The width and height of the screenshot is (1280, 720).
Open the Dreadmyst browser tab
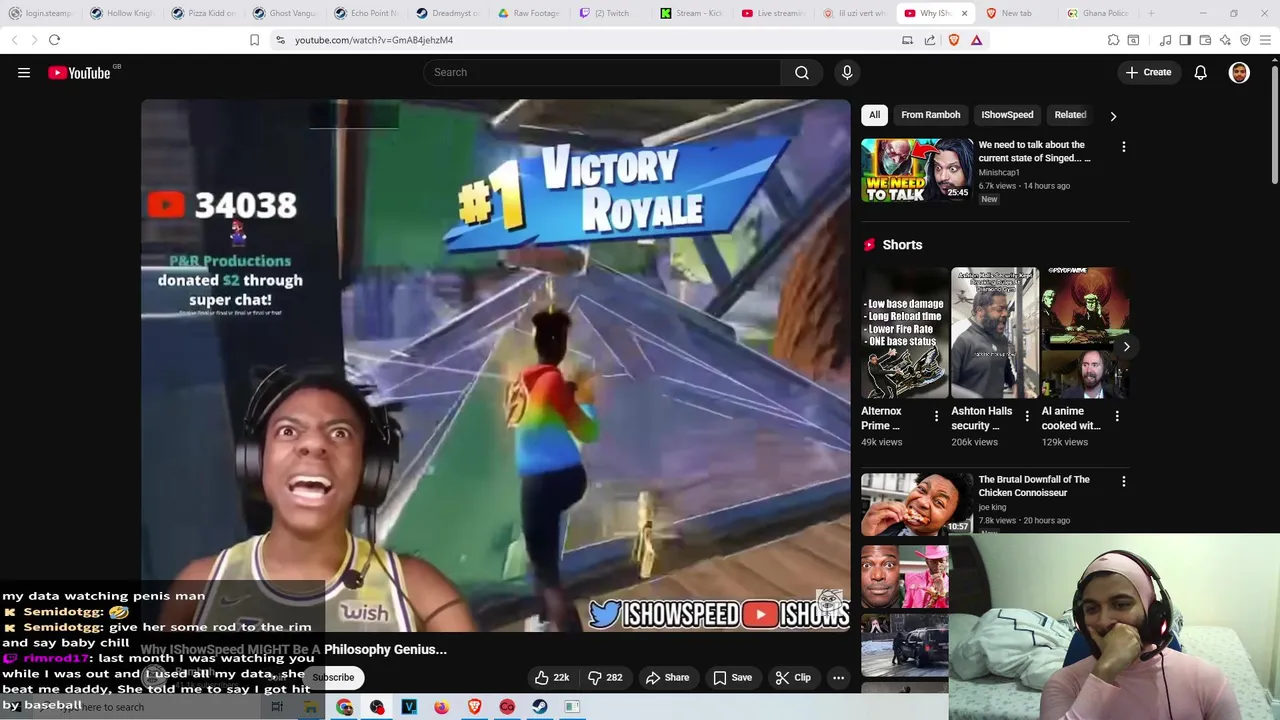449,13
